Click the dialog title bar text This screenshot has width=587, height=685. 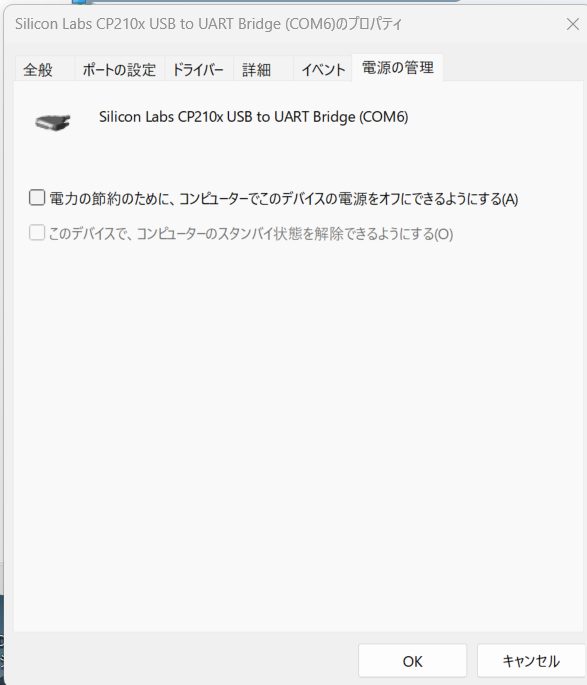[208, 24]
